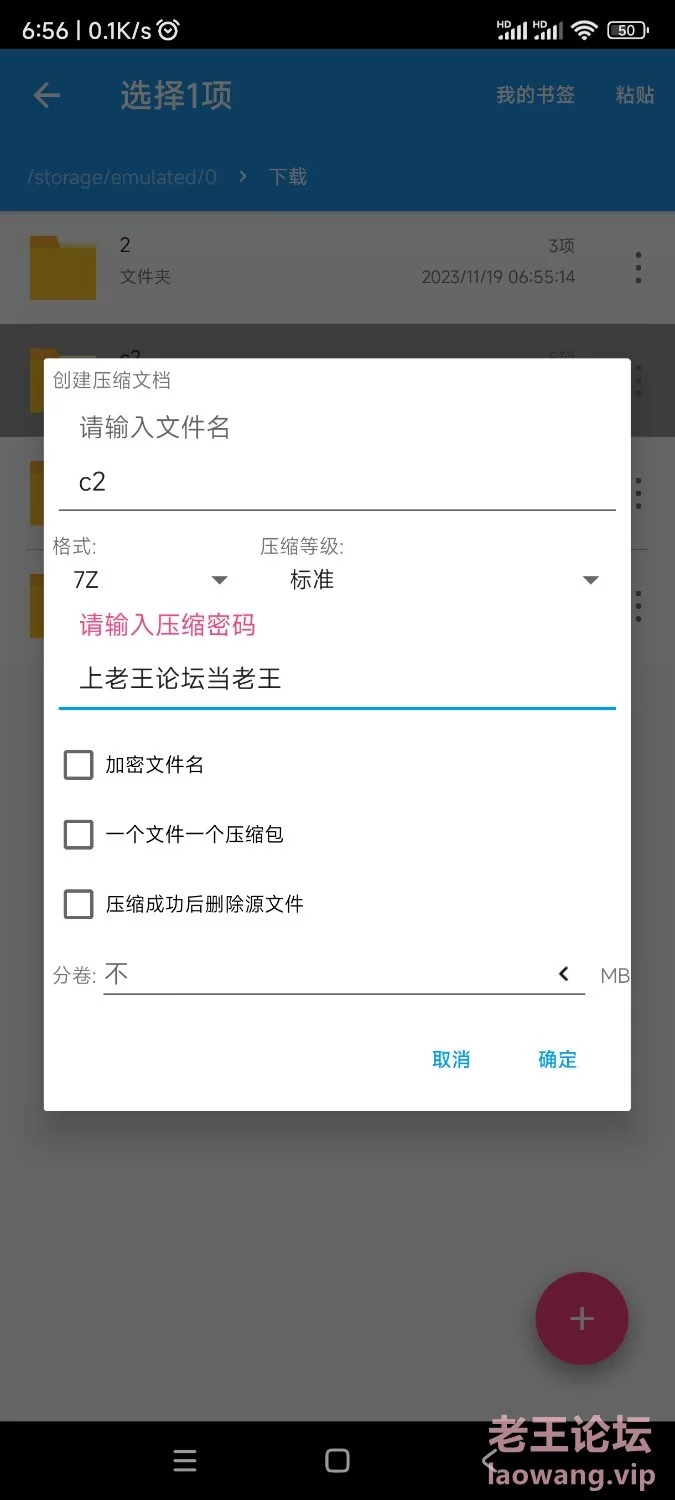
Task: Confirm with the 确定 button
Action: coord(558,1059)
